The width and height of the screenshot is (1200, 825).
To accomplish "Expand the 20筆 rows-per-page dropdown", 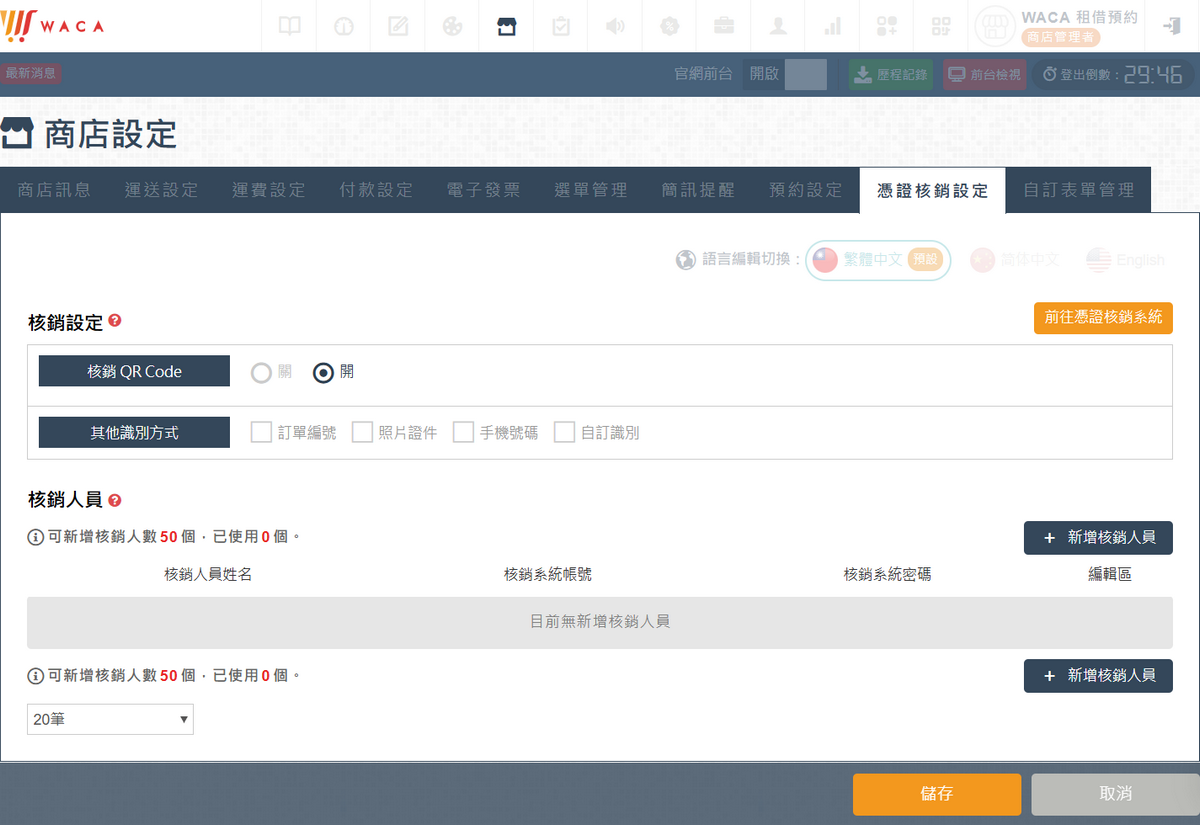I will tap(110, 719).
